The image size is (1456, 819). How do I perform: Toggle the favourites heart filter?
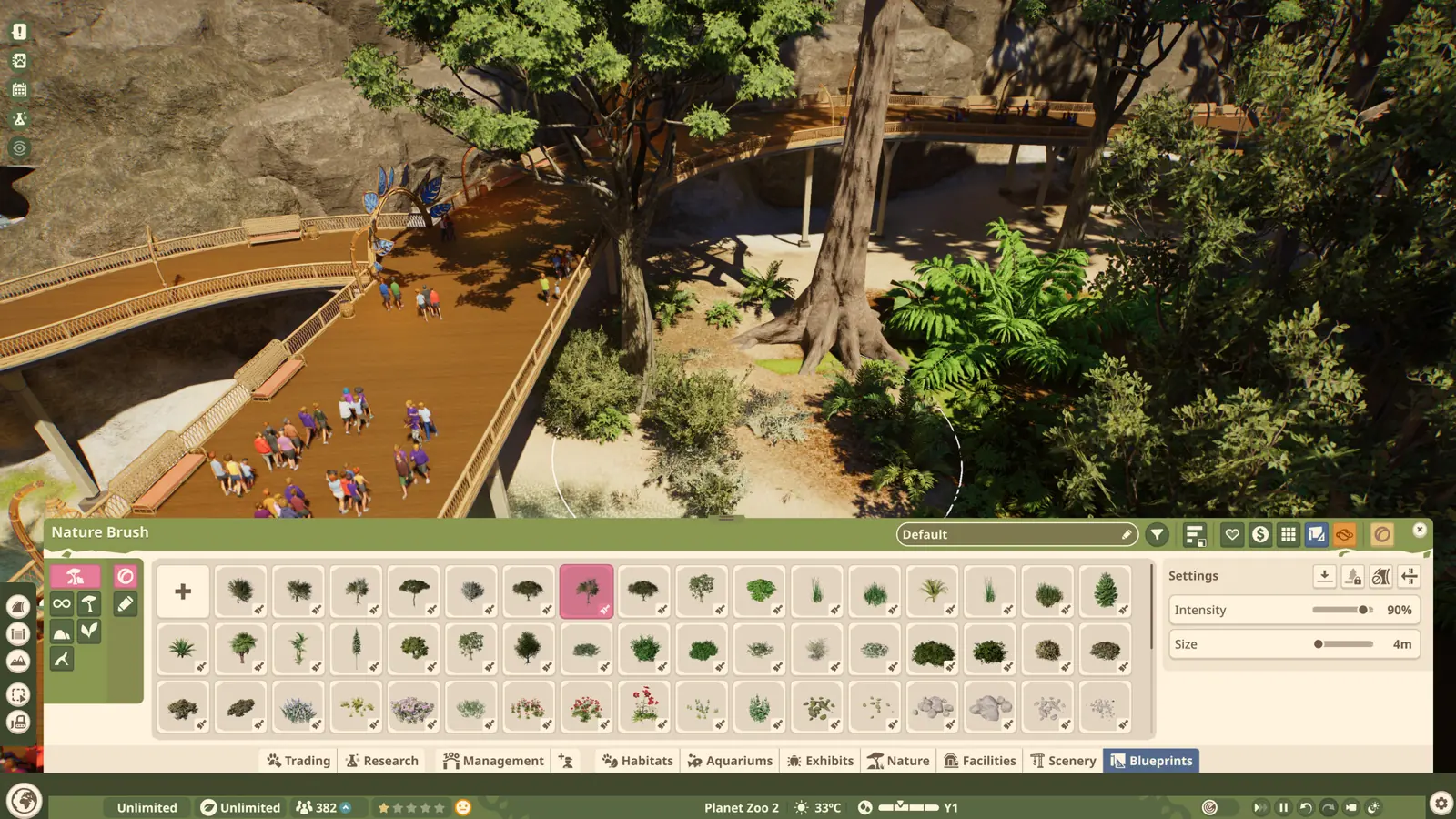[x=1232, y=535]
